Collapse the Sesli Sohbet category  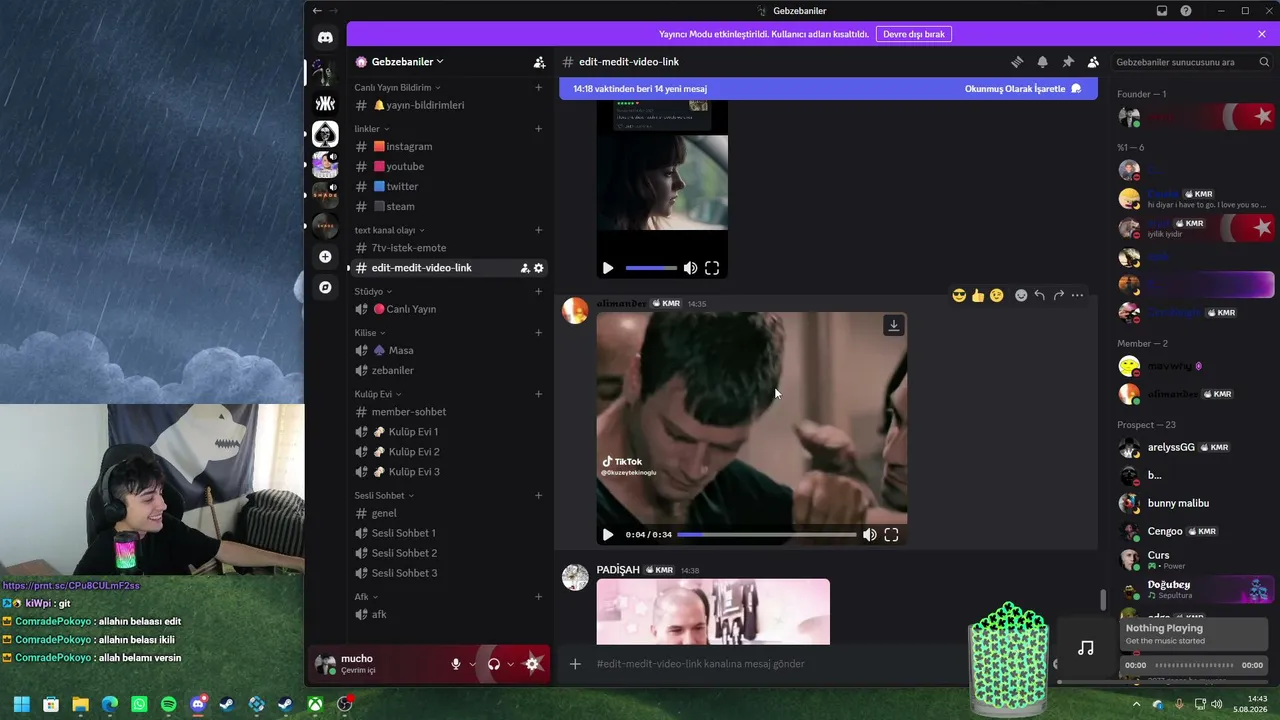384,496
